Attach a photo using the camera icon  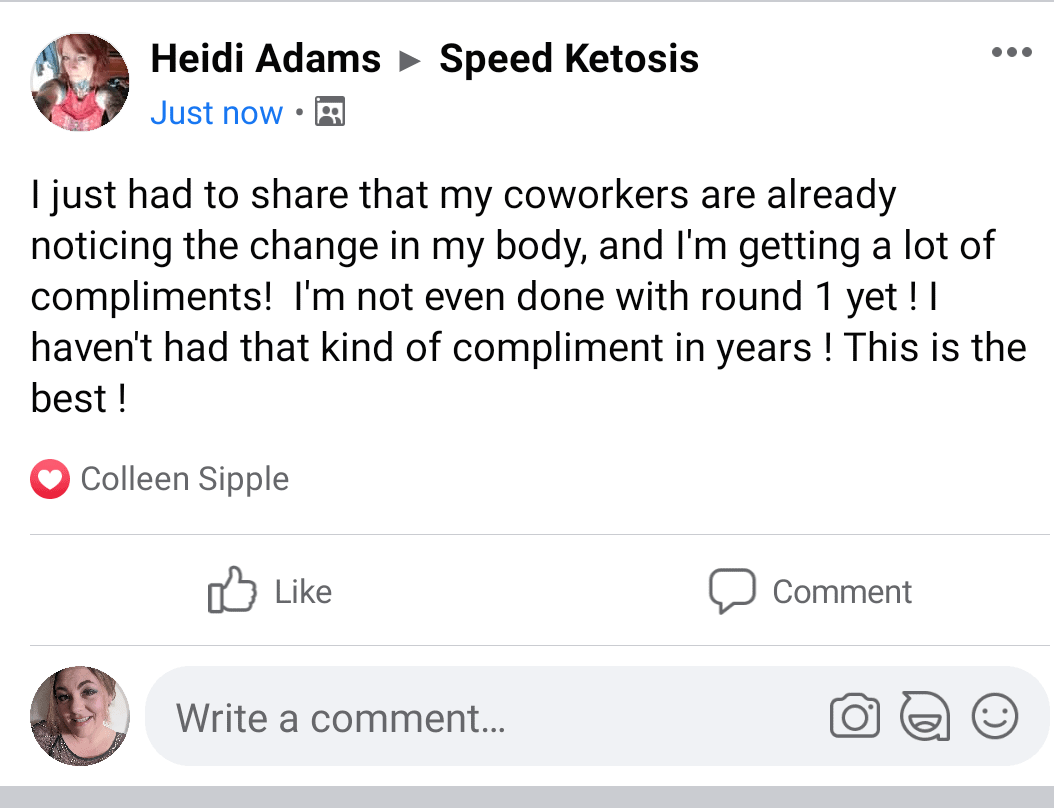click(854, 716)
